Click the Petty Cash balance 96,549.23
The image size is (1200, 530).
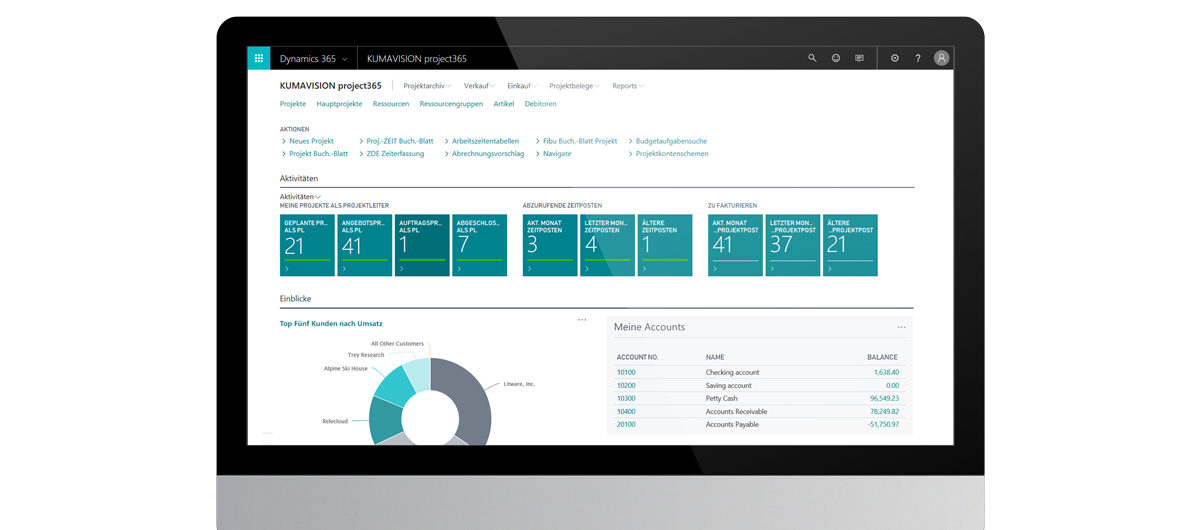883,398
